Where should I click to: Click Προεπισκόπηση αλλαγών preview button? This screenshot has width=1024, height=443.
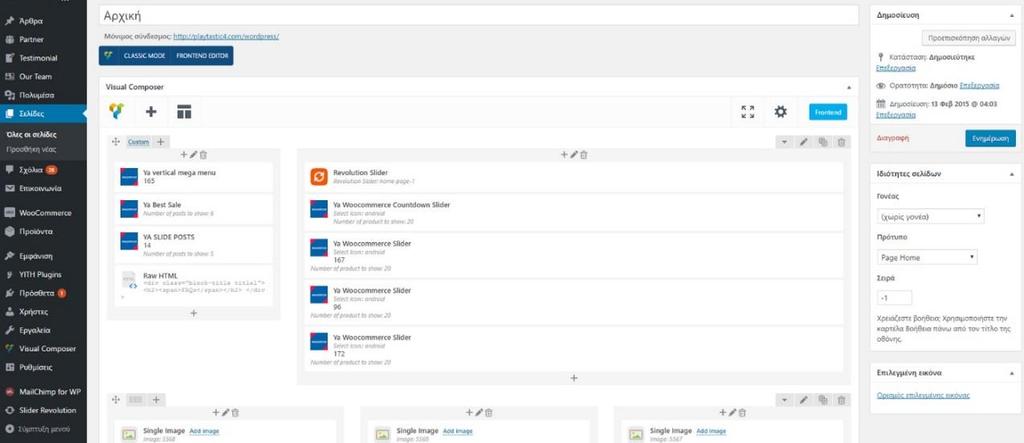click(x=968, y=38)
